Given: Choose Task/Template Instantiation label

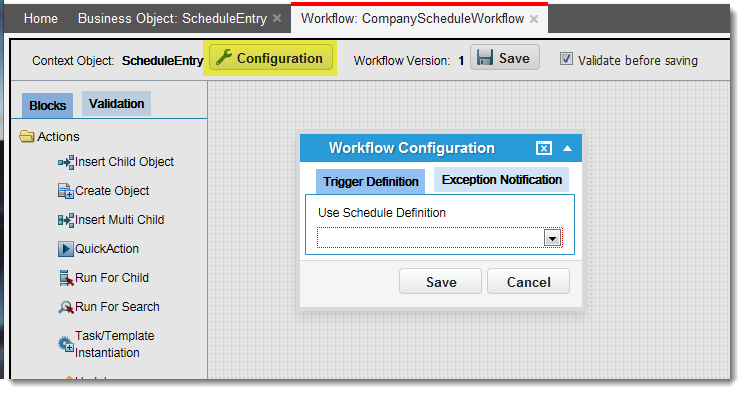Looking at the screenshot, I should [115, 344].
